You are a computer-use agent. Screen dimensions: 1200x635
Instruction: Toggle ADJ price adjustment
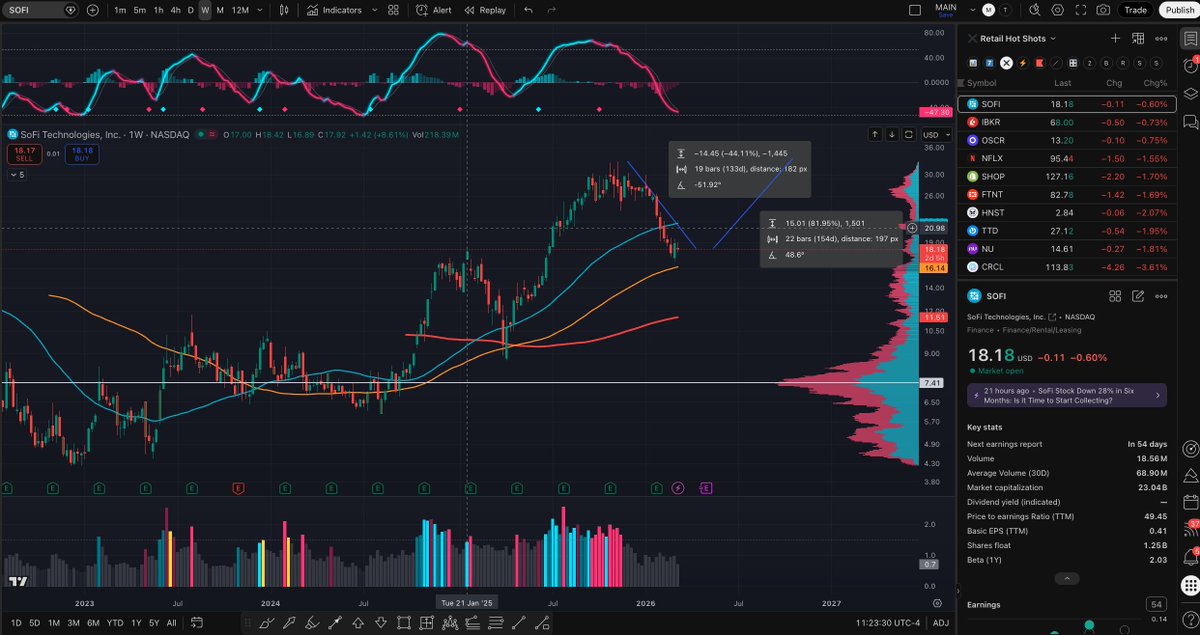(940, 623)
